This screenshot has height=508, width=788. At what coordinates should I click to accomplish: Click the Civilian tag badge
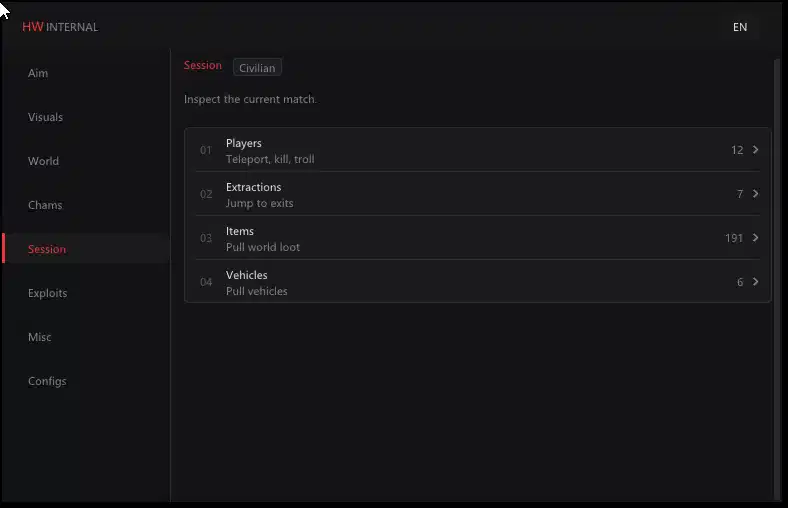pos(257,68)
